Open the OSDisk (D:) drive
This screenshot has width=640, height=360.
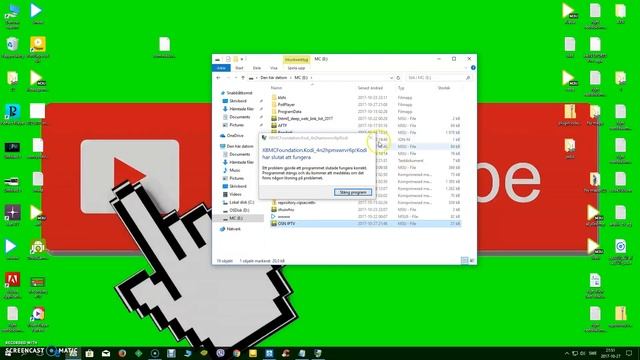(x=239, y=210)
